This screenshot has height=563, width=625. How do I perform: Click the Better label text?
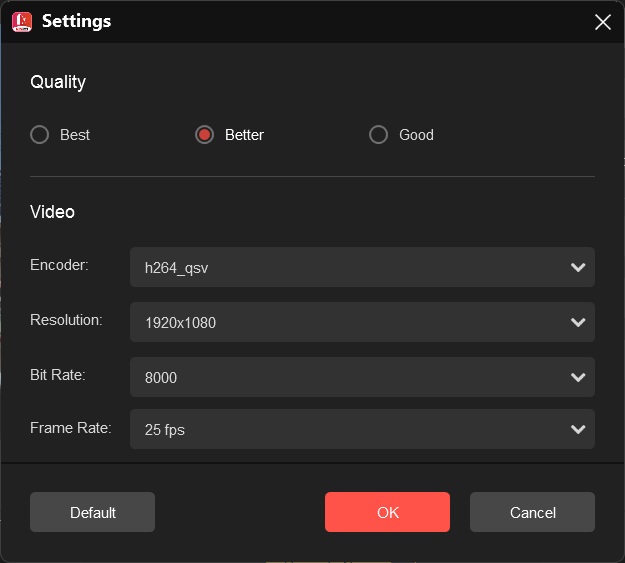(244, 135)
